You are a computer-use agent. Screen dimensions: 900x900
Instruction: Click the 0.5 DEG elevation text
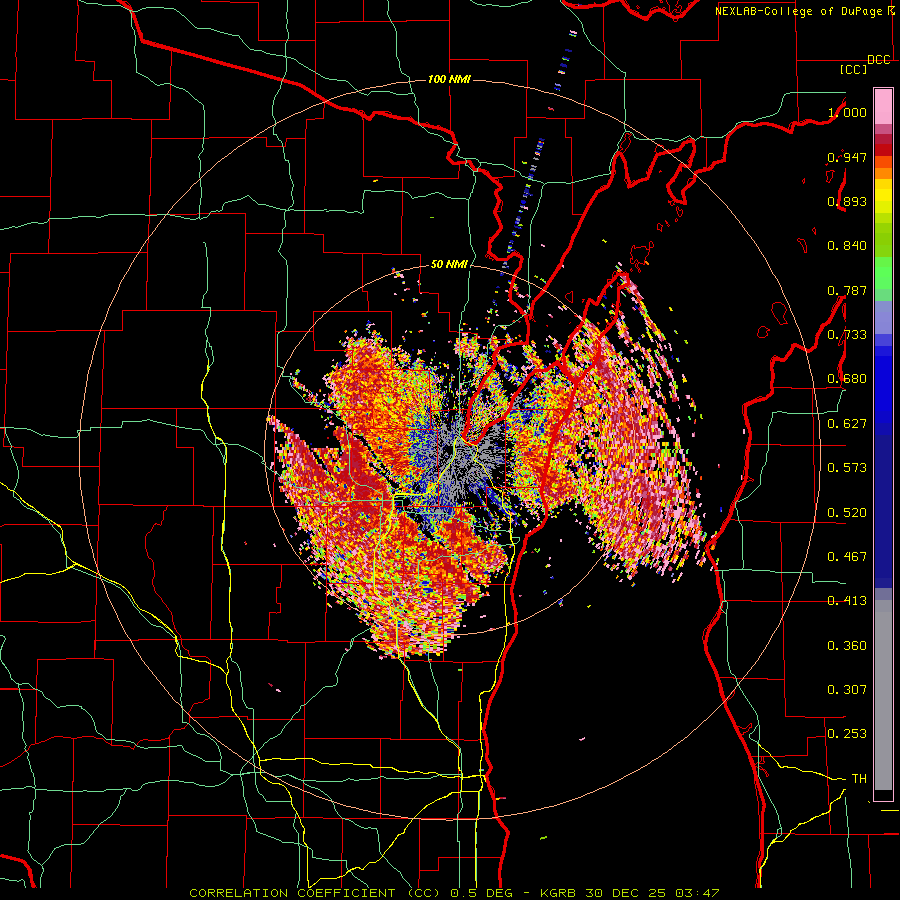[x=483, y=893]
